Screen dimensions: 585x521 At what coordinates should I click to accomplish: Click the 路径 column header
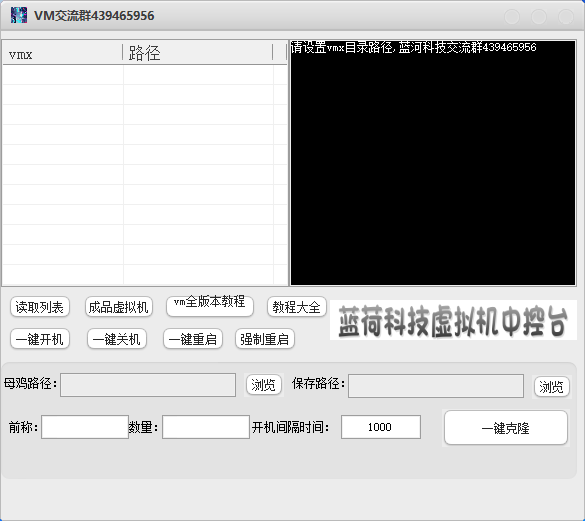pos(198,53)
